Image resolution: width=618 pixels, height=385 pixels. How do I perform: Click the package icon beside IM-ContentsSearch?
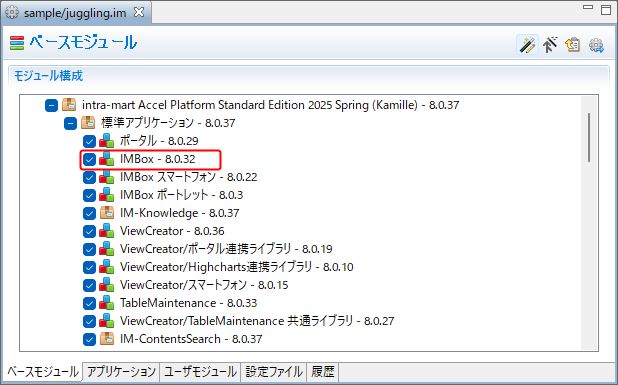(107, 339)
